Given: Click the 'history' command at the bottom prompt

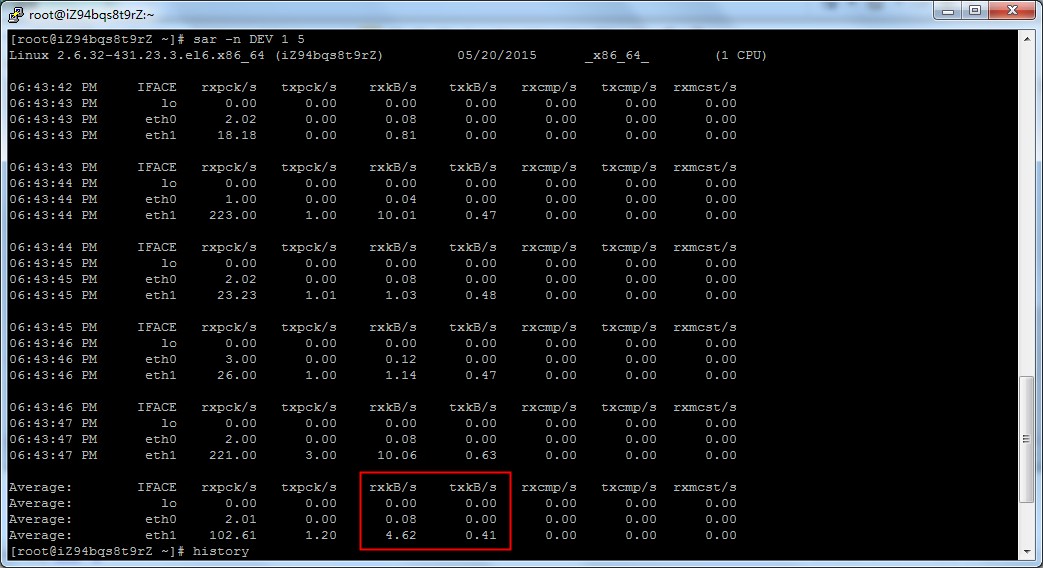Looking at the screenshot, I should [221, 551].
